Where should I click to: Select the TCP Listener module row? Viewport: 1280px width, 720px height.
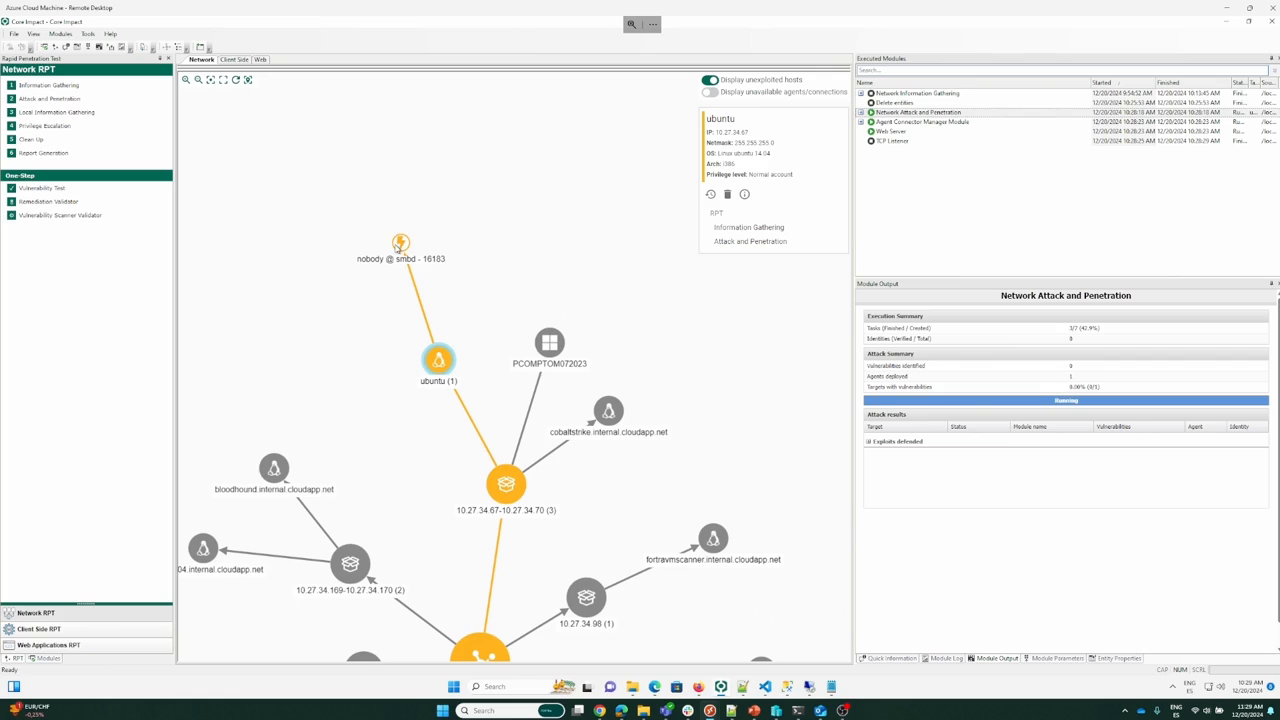coord(1066,141)
